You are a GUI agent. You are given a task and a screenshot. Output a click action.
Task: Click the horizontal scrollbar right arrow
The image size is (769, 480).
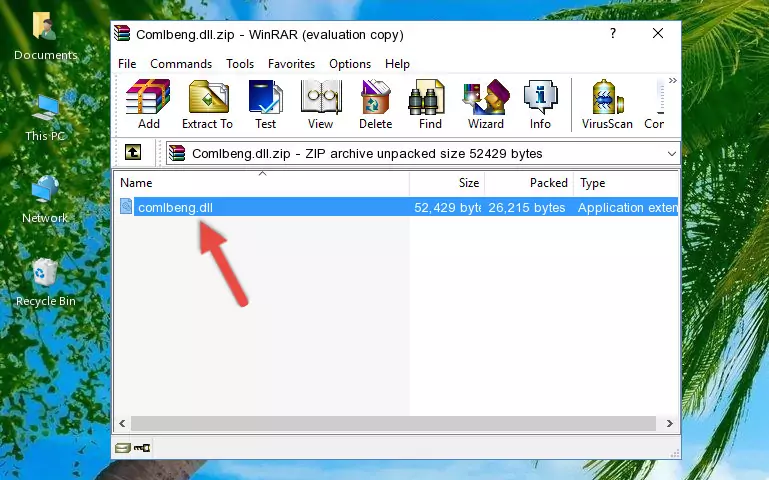(669, 423)
